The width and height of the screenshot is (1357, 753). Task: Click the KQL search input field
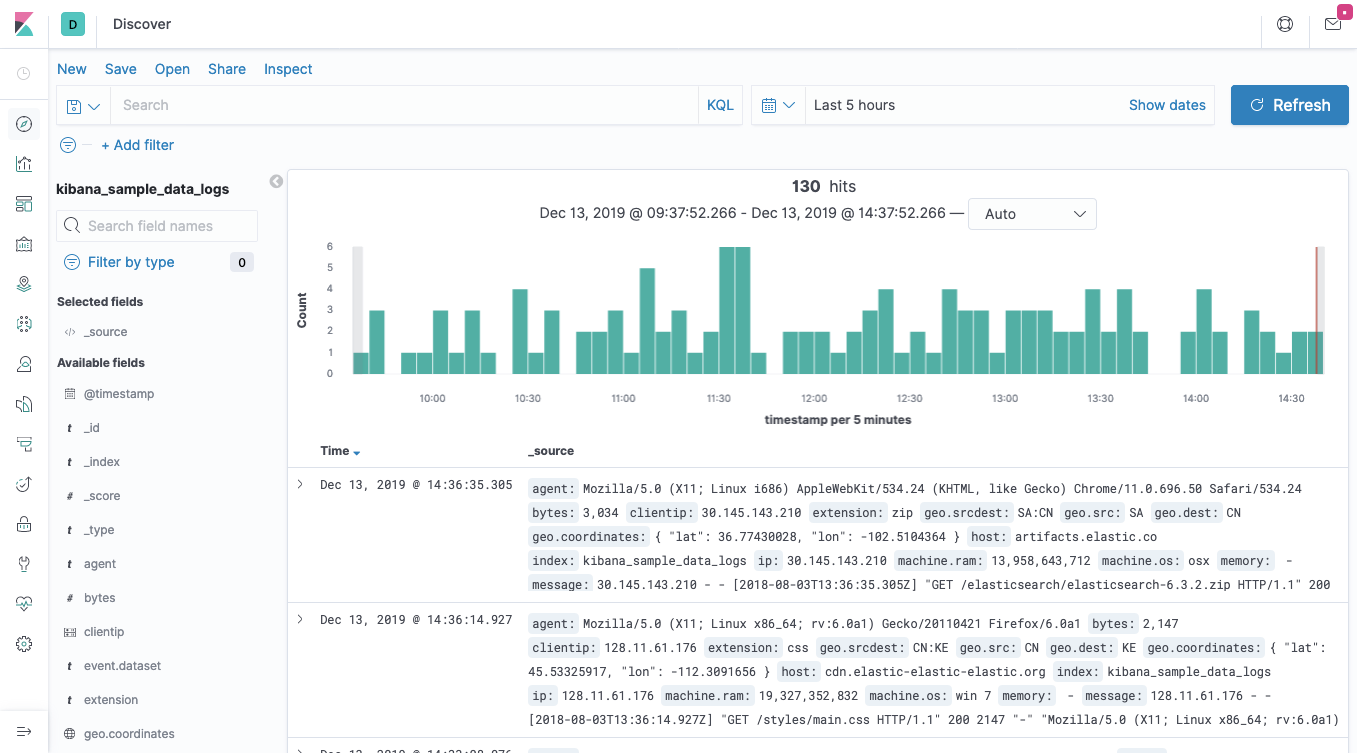click(x=400, y=105)
